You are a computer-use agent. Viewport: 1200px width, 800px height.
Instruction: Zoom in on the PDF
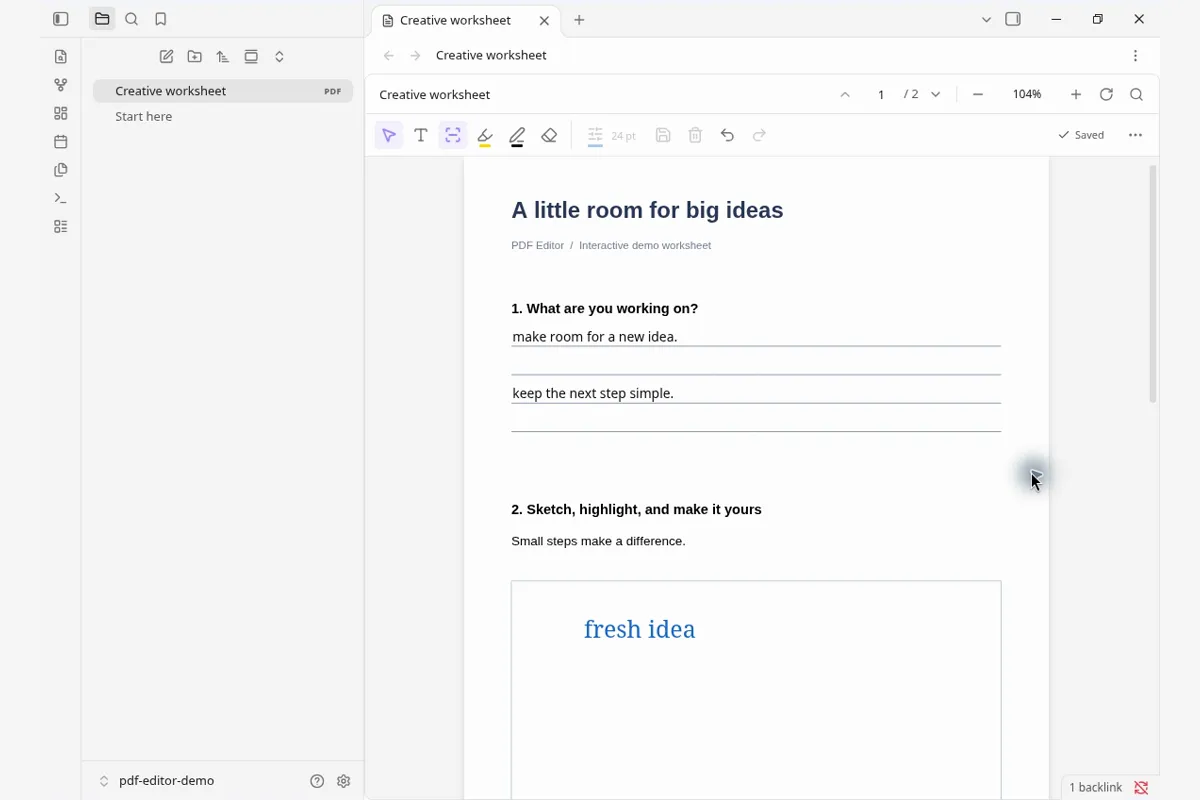tap(1076, 95)
